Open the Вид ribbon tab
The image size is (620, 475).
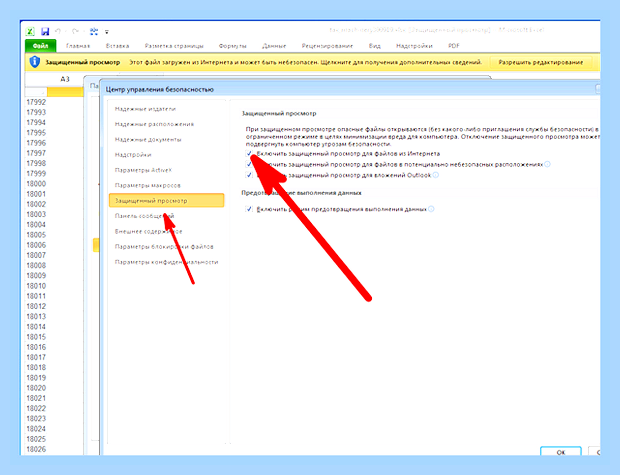click(x=374, y=46)
